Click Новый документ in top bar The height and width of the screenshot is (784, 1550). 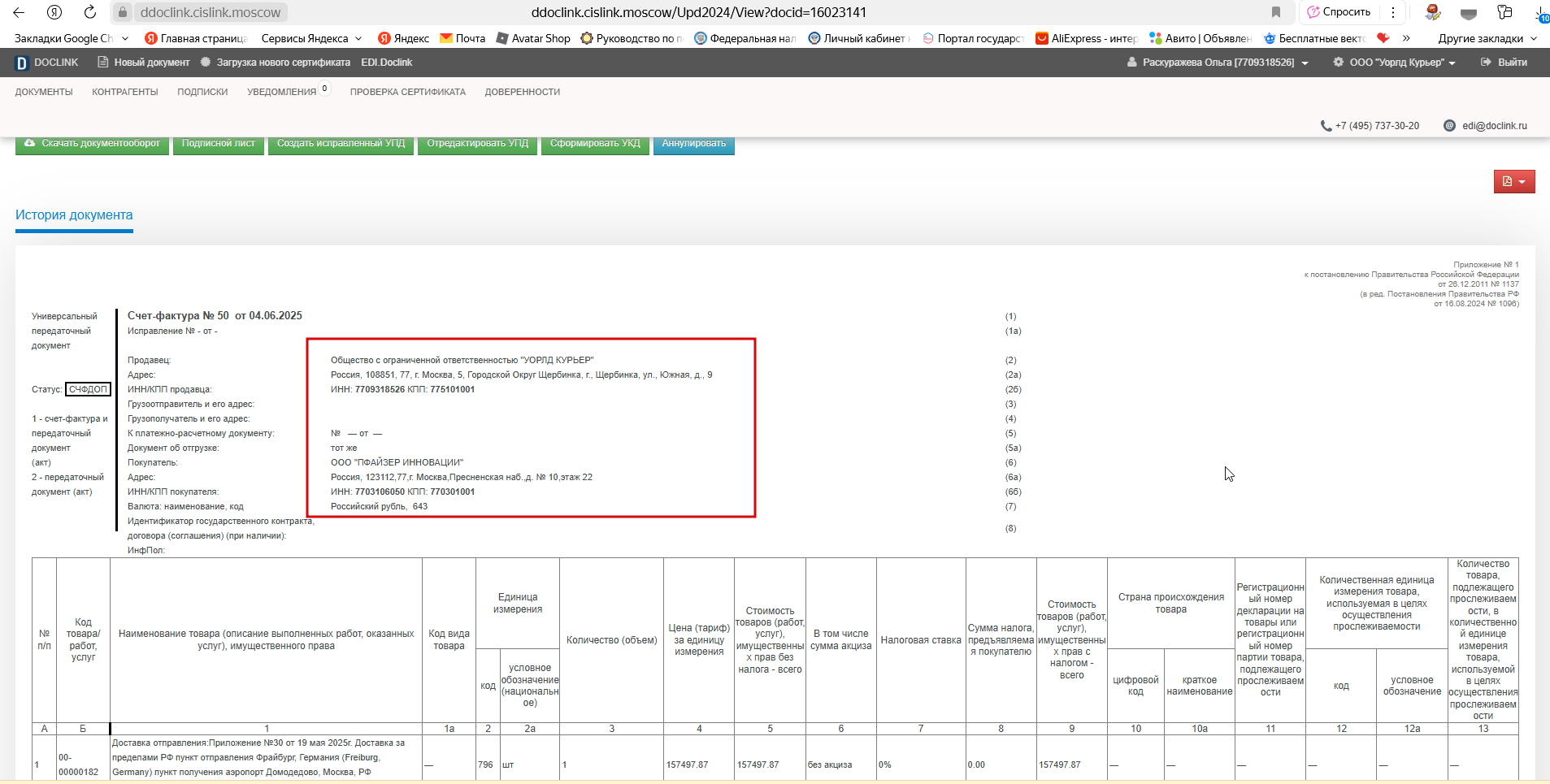(x=144, y=63)
